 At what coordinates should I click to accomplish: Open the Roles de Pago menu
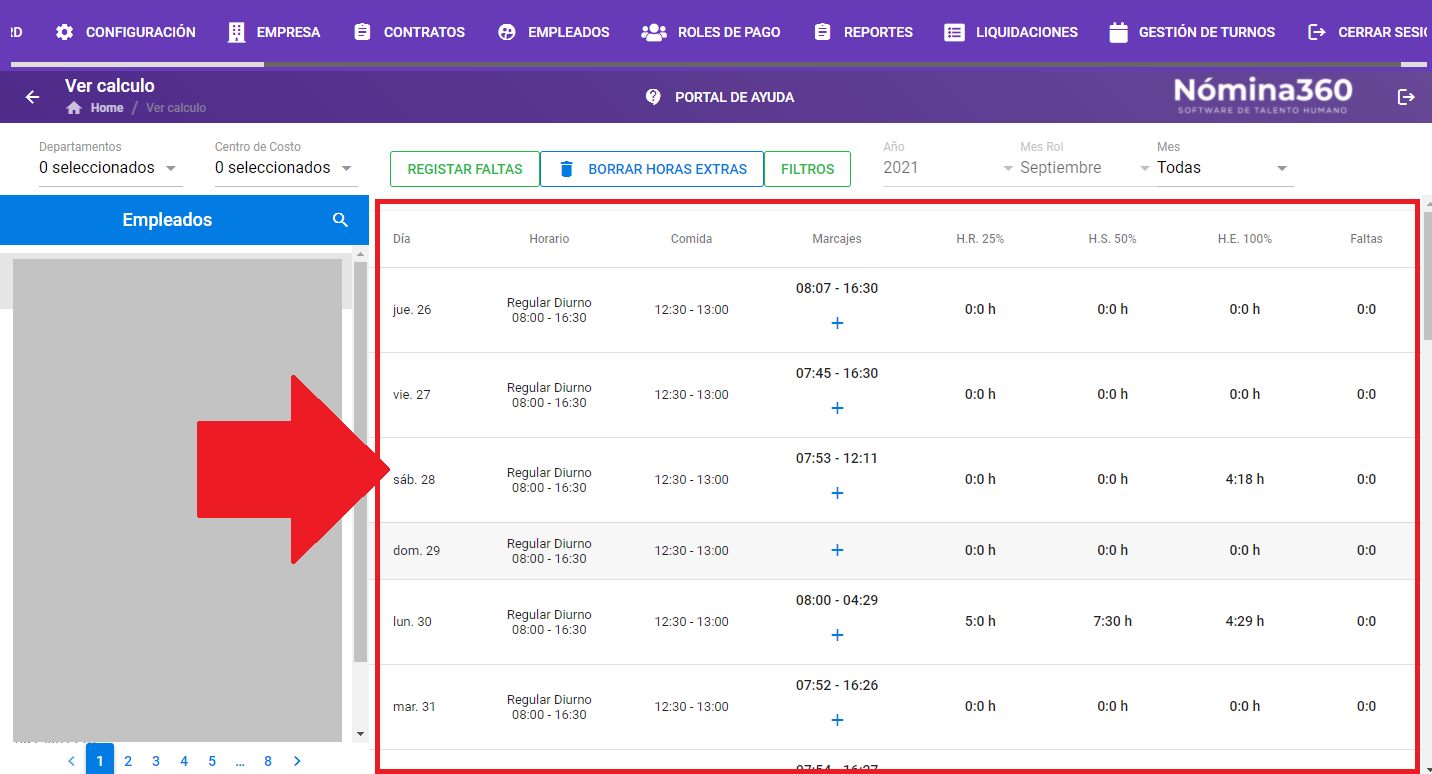pos(711,32)
